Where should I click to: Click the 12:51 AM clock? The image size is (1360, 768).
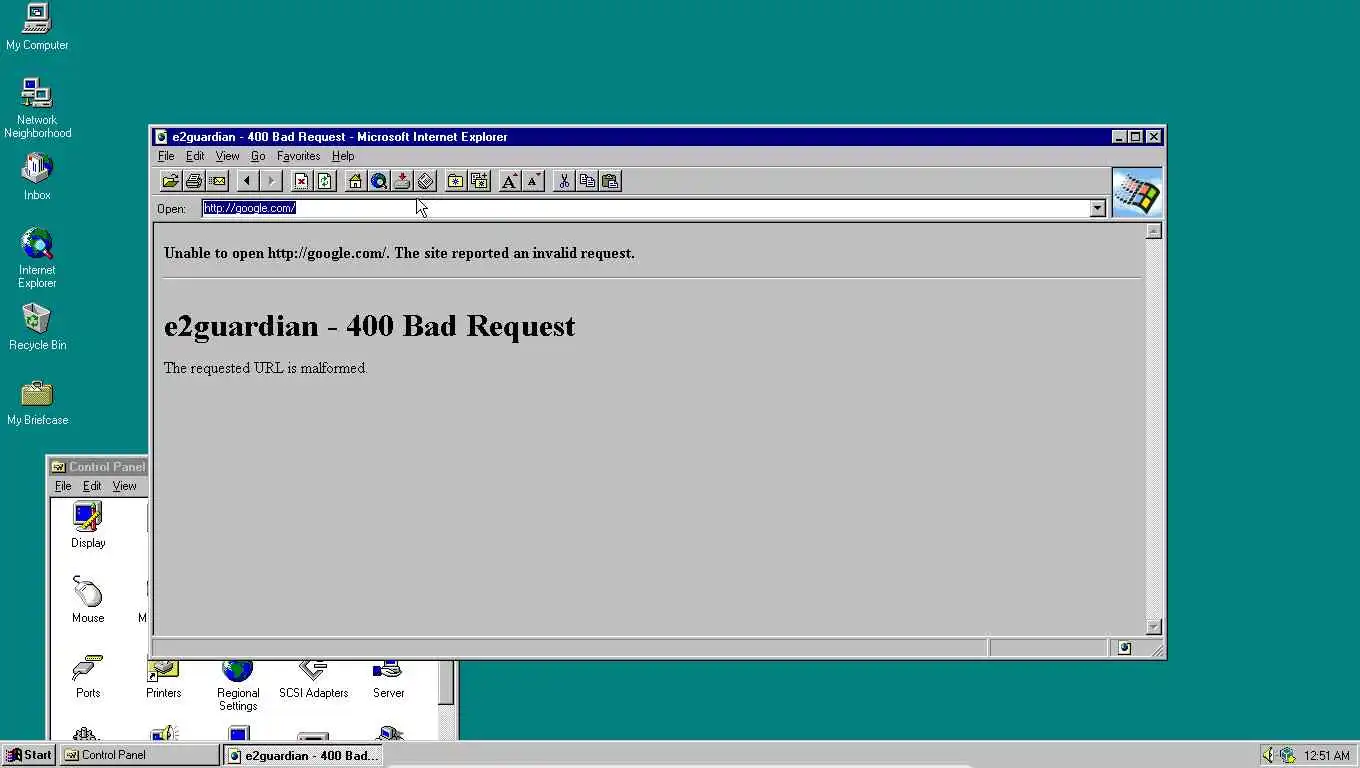(x=1327, y=756)
